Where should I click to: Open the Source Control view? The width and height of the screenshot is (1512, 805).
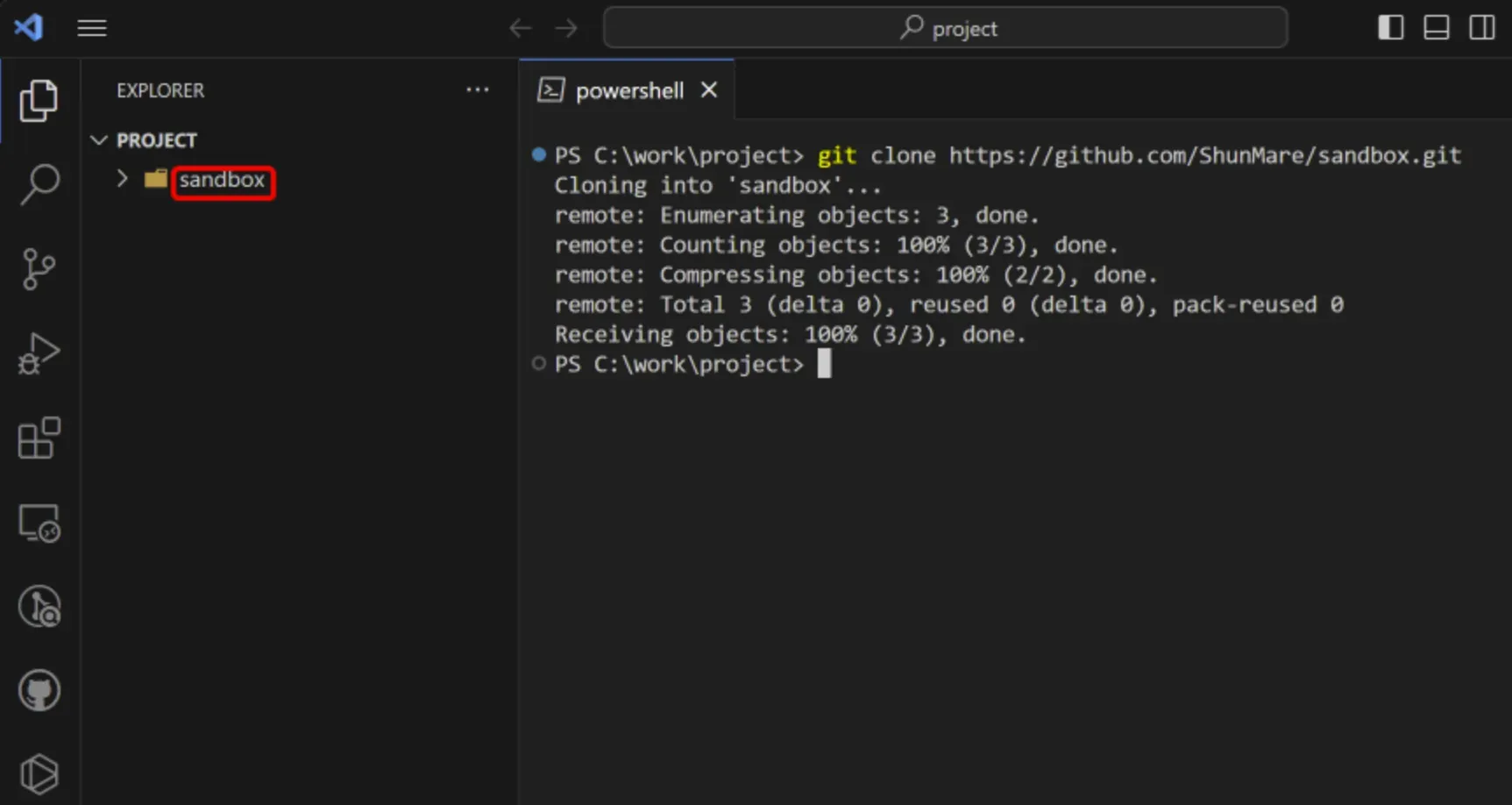point(39,268)
